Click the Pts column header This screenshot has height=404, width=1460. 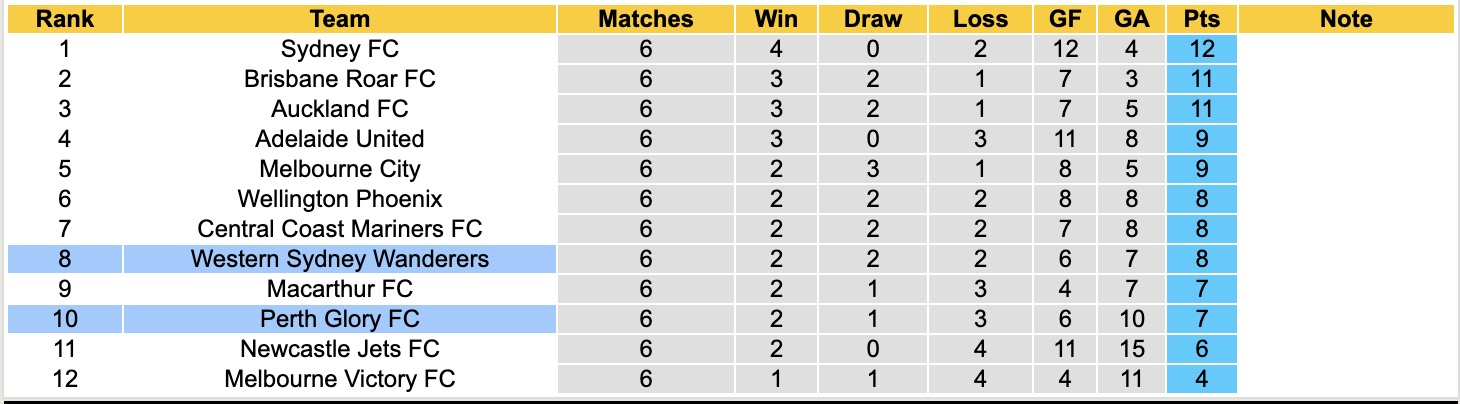pos(1201,19)
